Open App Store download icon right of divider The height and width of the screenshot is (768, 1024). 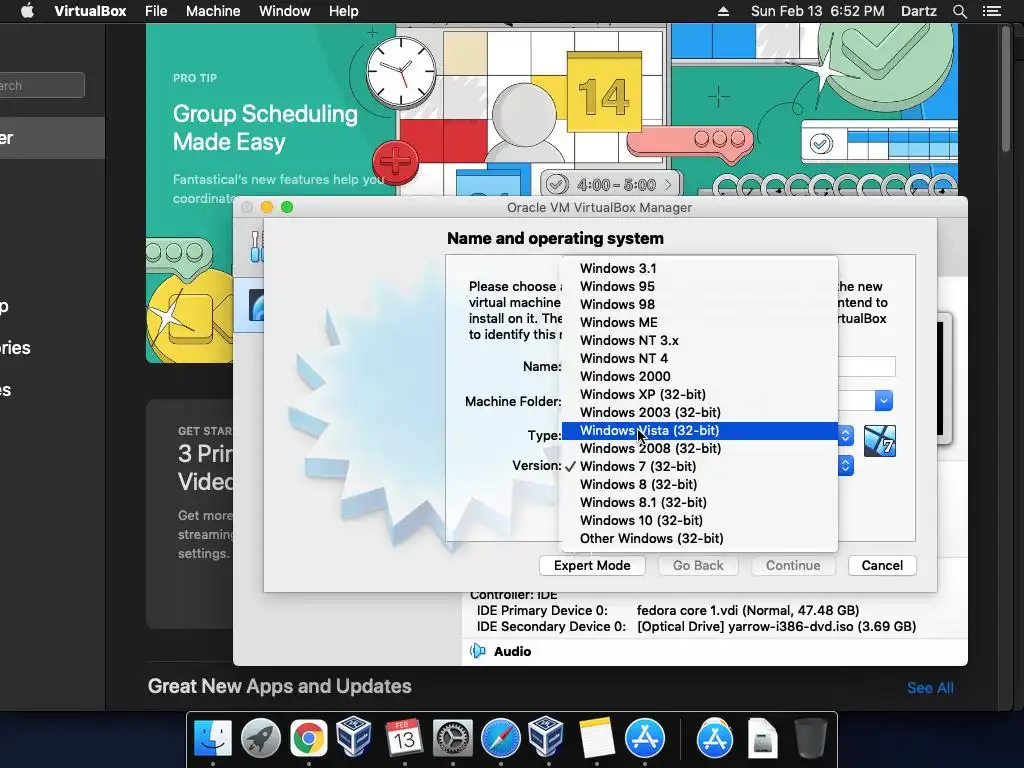pos(714,739)
